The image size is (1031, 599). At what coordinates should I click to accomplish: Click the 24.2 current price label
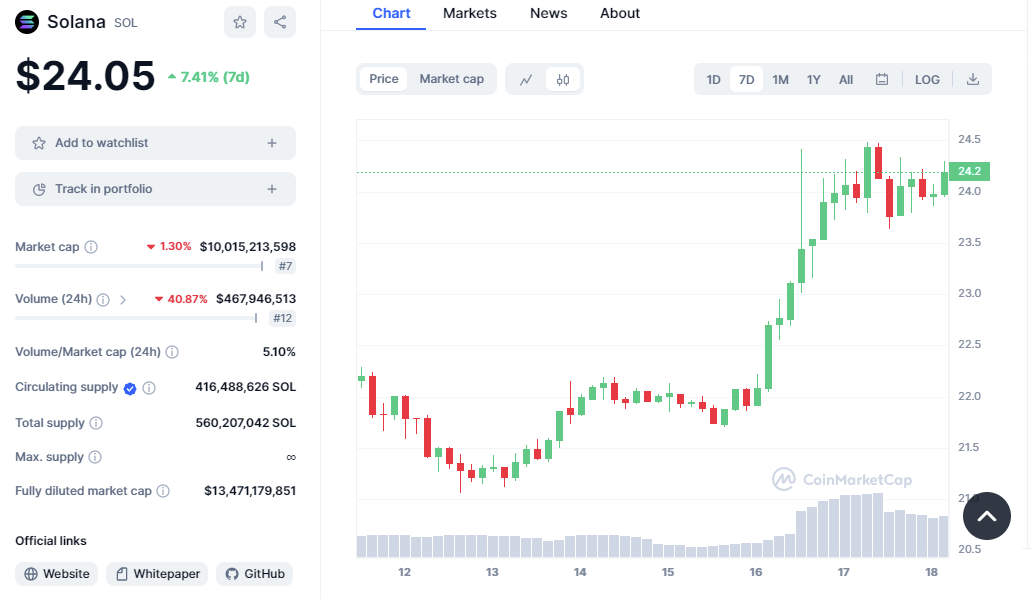click(969, 171)
